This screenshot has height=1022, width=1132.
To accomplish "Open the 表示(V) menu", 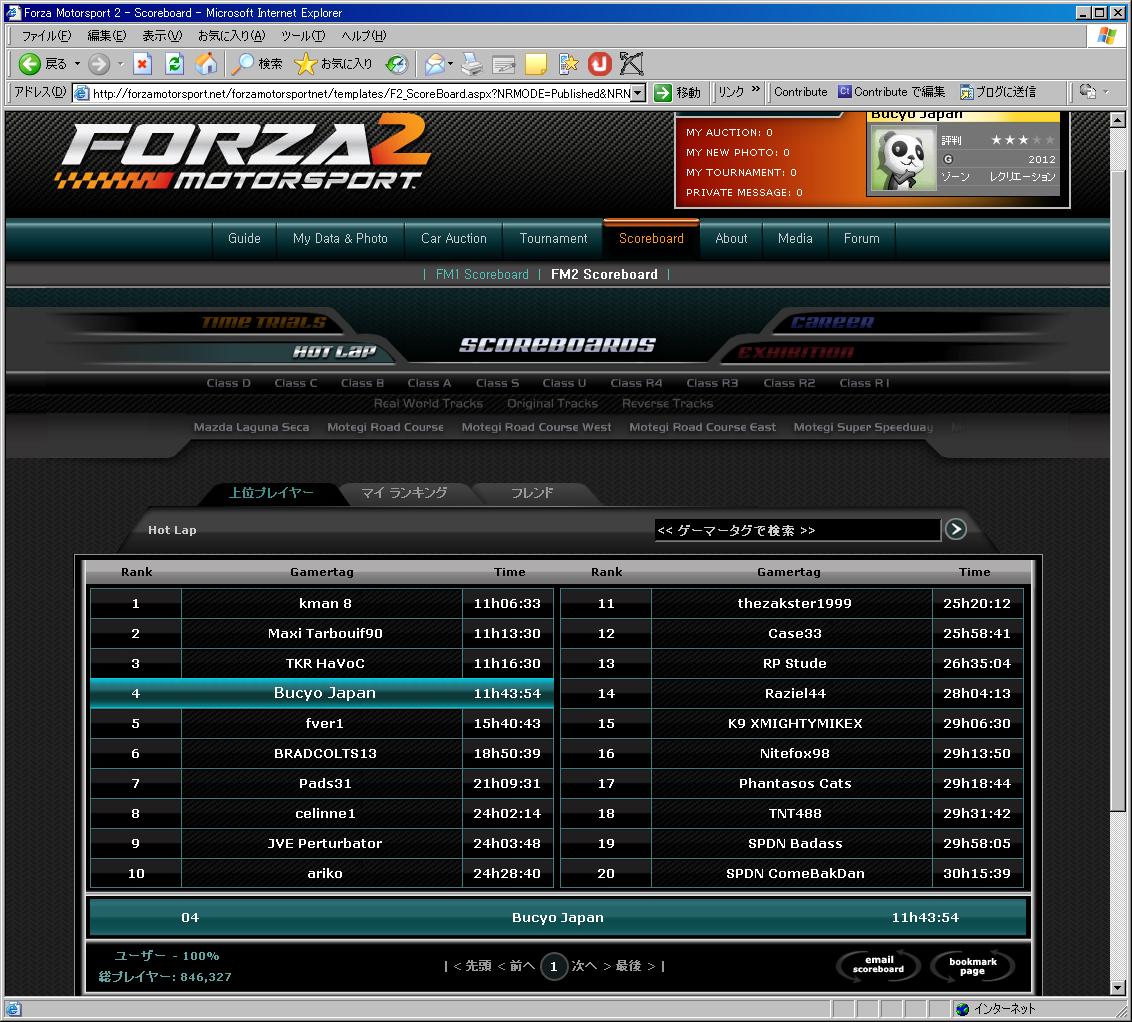I will (162, 35).
